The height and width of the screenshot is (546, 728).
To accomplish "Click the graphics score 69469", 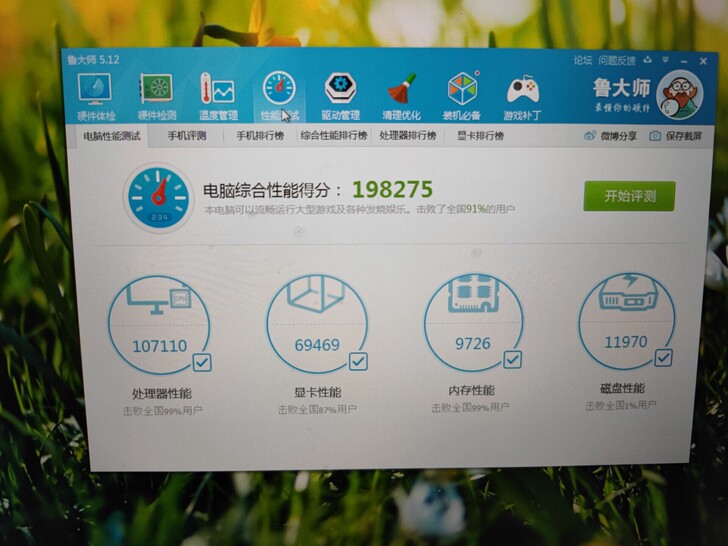I will (317, 344).
